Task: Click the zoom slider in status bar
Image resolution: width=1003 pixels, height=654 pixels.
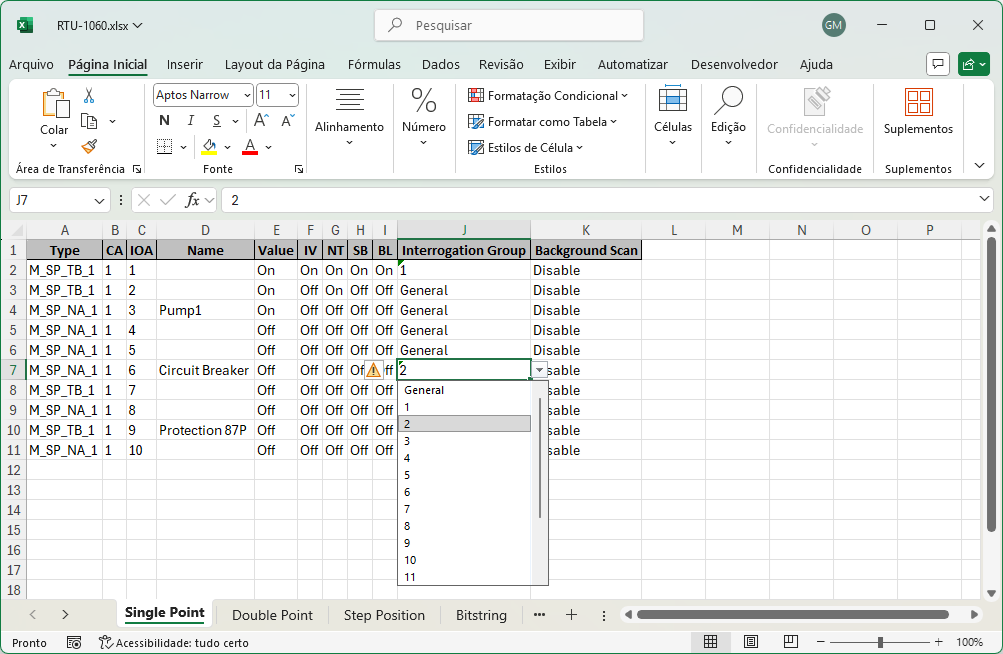Action: pos(880,642)
